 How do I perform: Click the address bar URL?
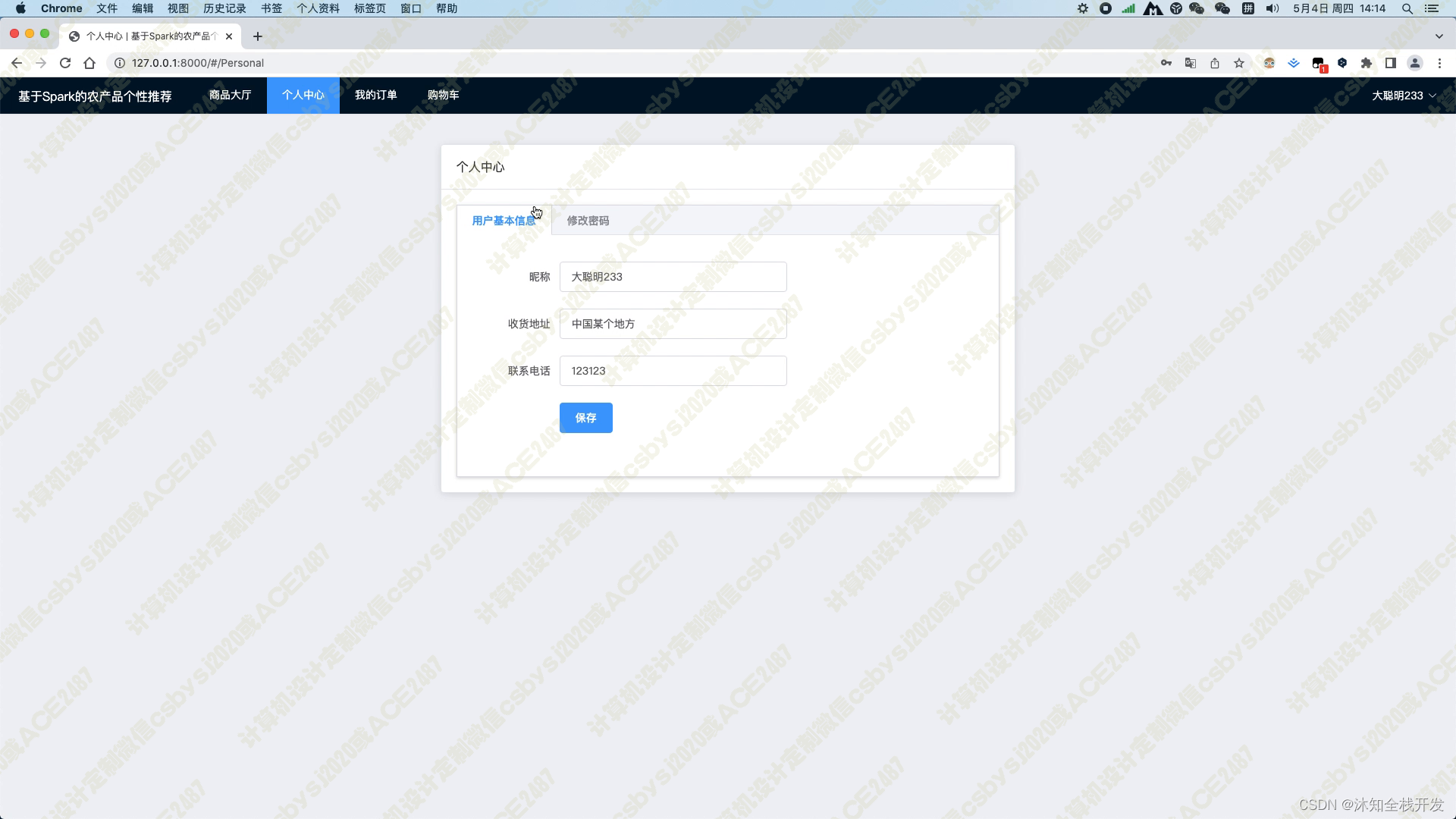coord(198,63)
